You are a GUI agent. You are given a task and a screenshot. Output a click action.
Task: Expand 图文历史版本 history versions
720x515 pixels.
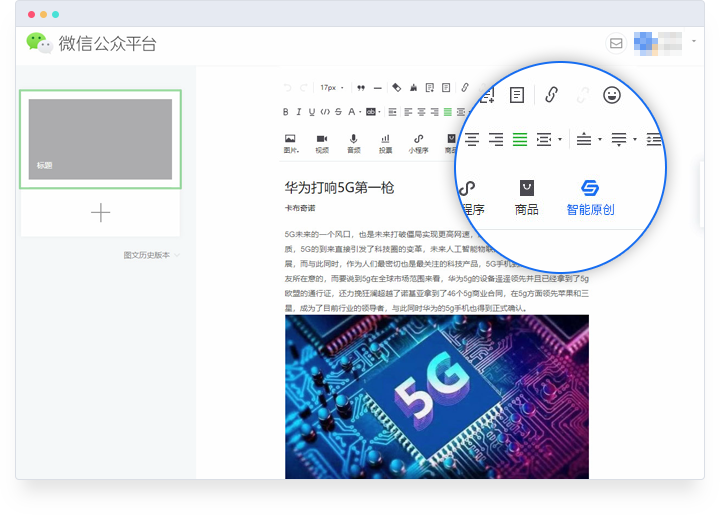click(x=151, y=255)
